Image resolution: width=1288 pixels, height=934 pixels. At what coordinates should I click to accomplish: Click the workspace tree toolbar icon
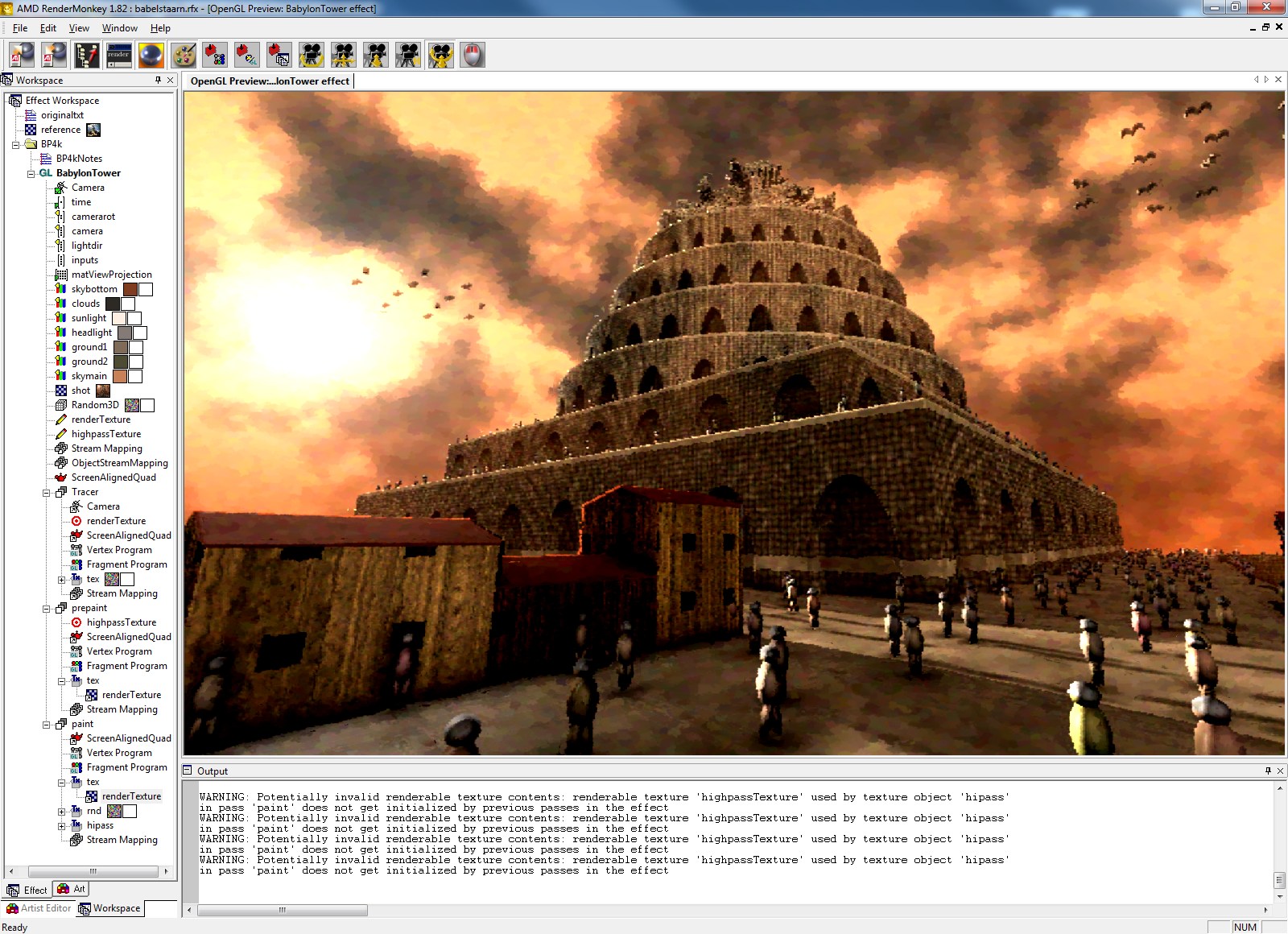click(86, 55)
